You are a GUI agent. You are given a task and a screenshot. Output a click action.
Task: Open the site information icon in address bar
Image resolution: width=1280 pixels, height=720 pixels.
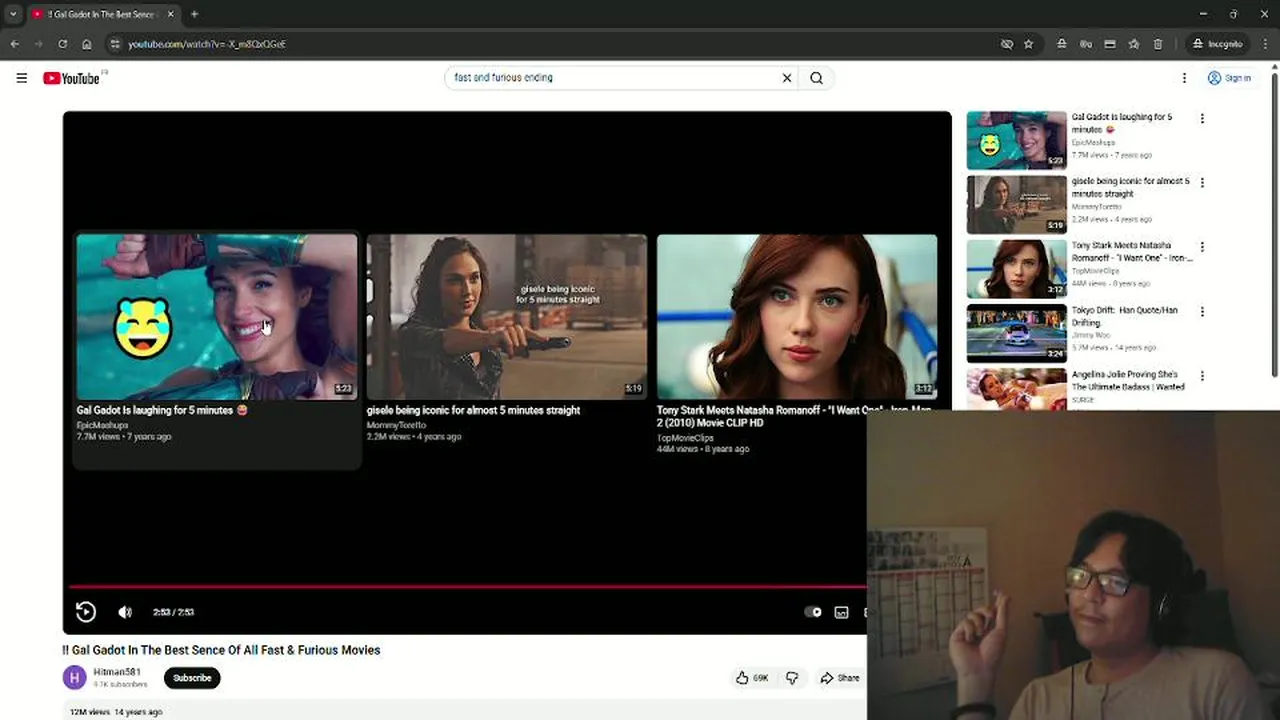coord(115,44)
